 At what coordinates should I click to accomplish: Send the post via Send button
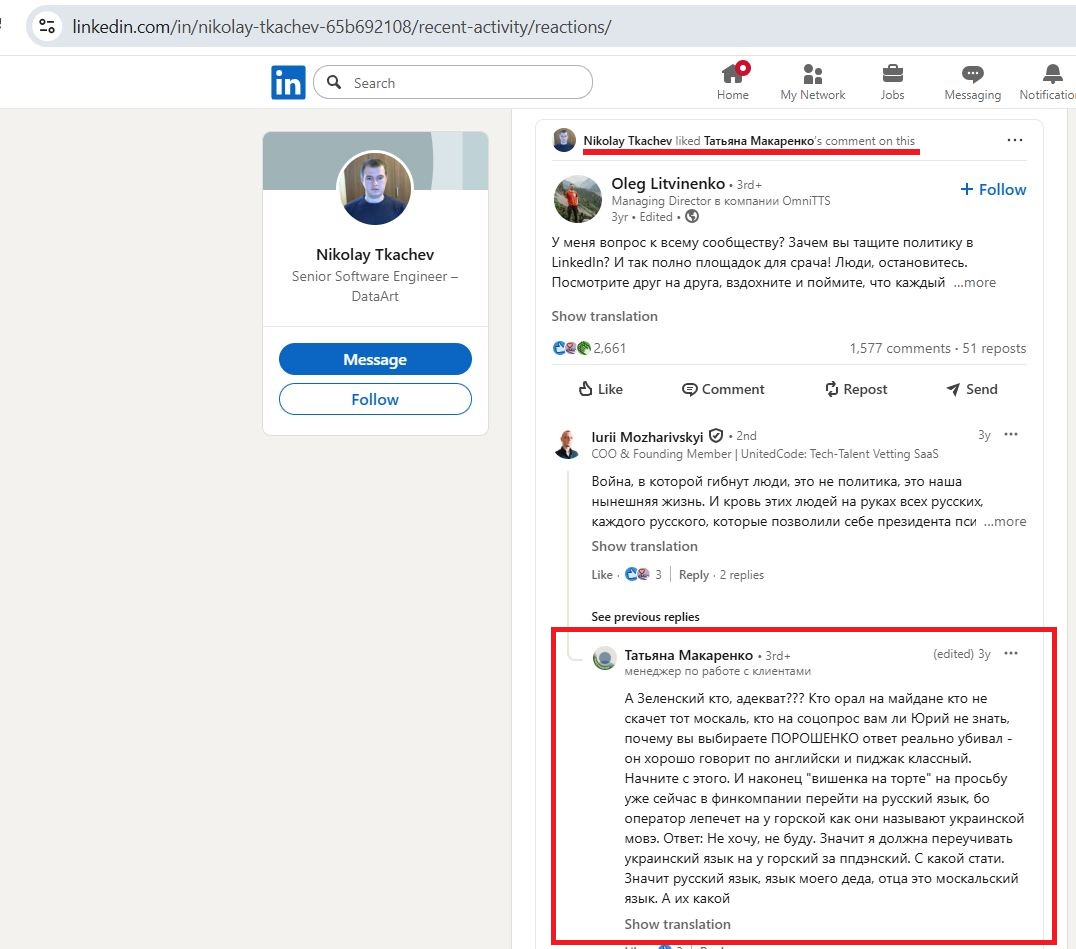(971, 389)
